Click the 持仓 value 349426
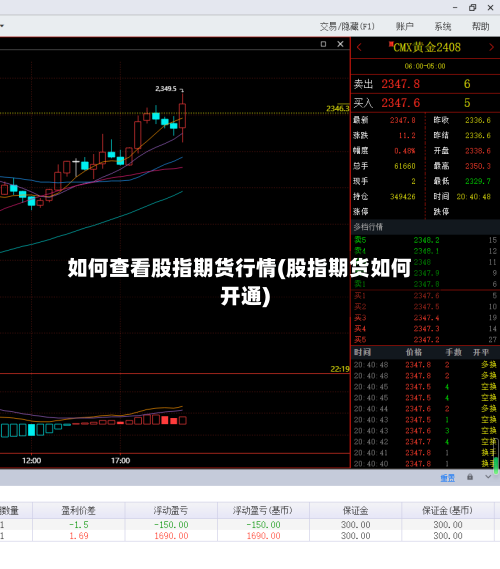The image size is (500, 569). tap(403, 197)
